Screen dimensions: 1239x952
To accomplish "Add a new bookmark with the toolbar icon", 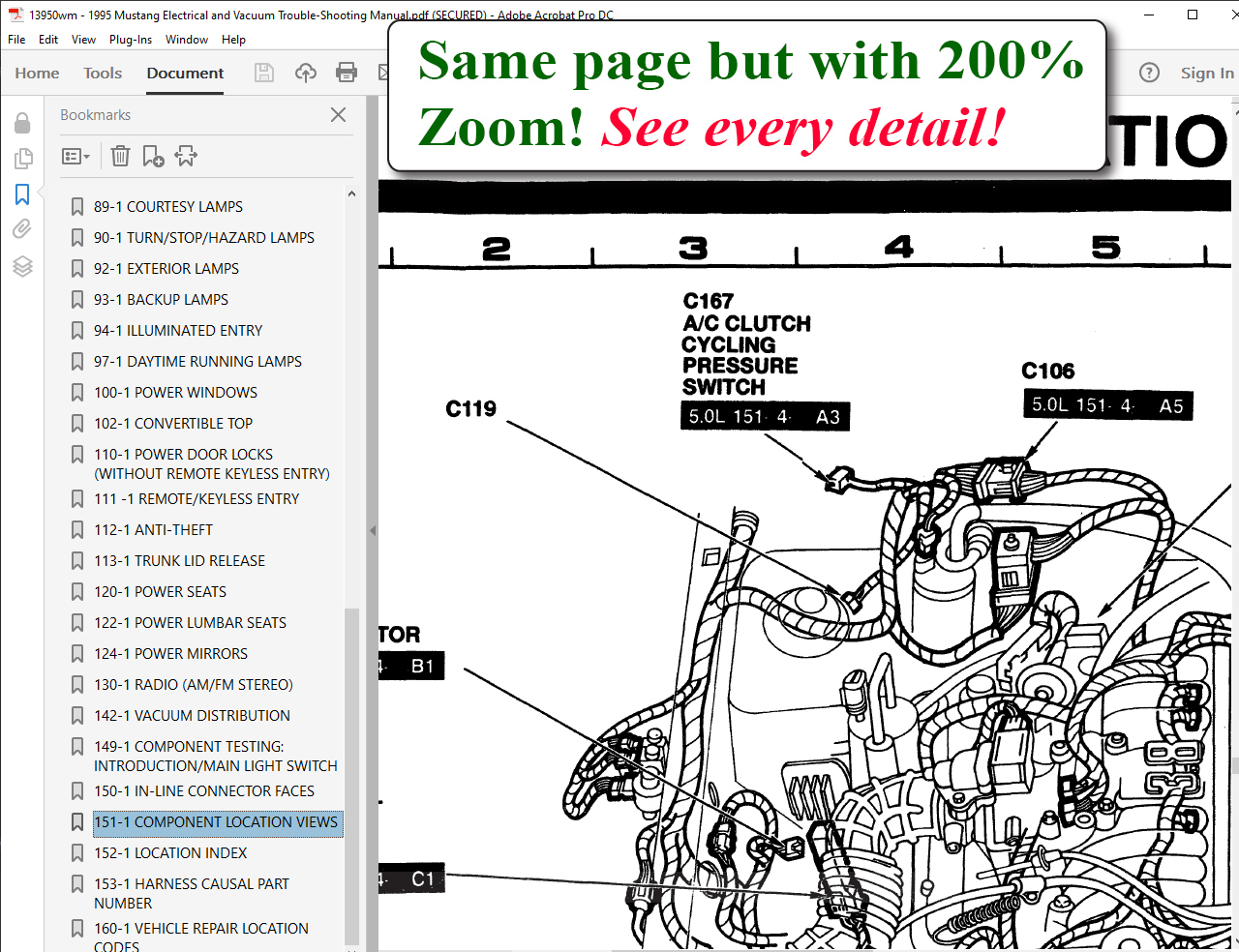I will (153, 156).
